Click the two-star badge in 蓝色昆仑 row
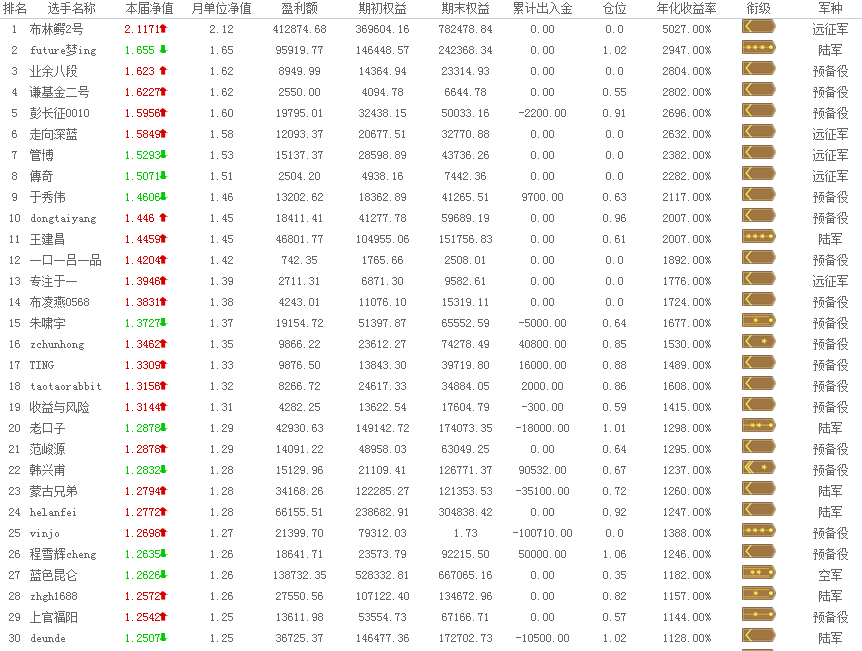This screenshot has height=651, width=862. pyautogui.click(x=758, y=572)
